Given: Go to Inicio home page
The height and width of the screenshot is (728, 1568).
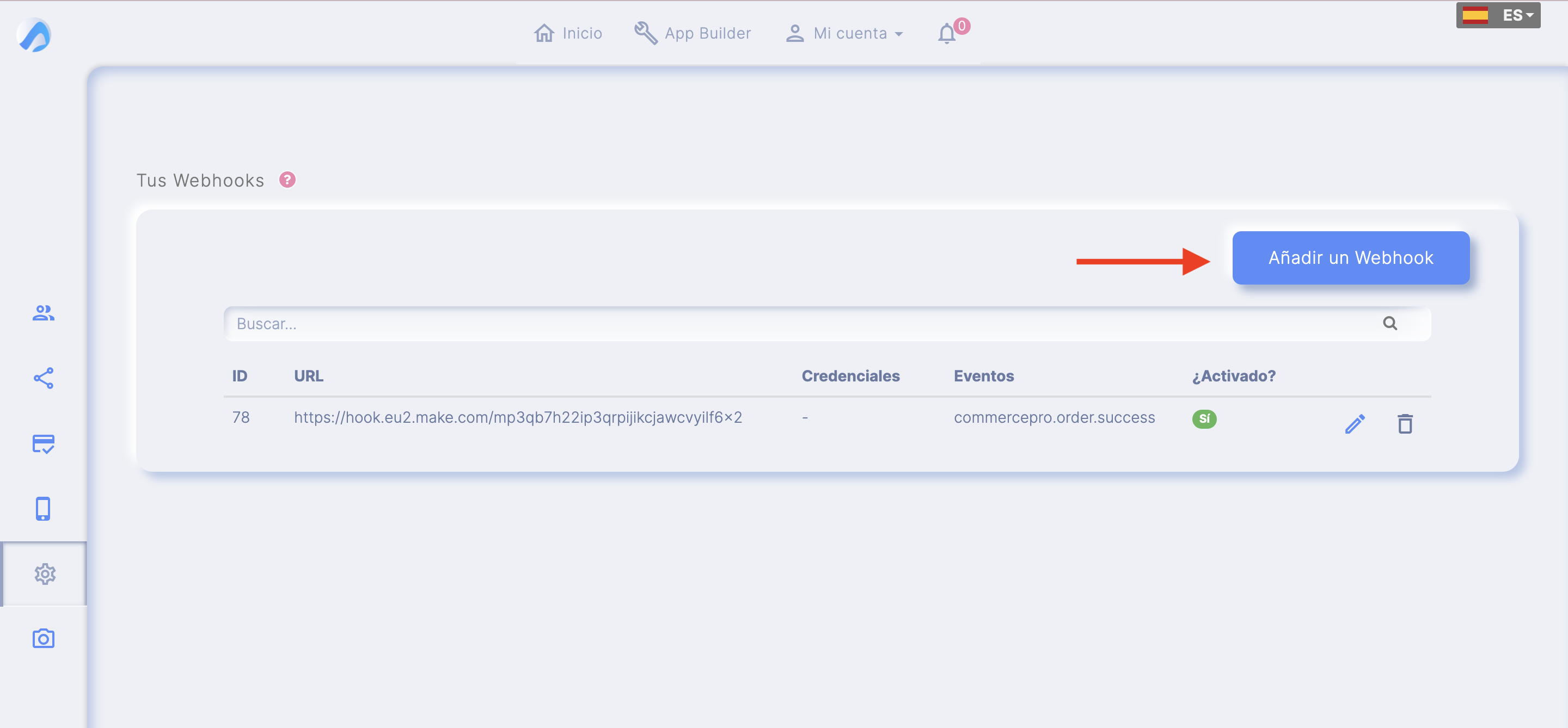Looking at the screenshot, I should tap(567, 33).
